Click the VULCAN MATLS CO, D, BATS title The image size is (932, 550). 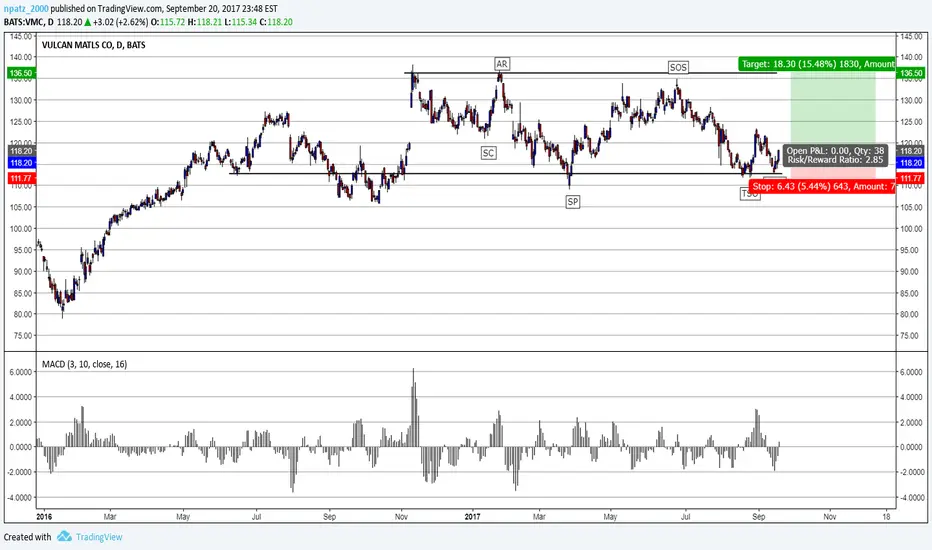click(93, 45)
